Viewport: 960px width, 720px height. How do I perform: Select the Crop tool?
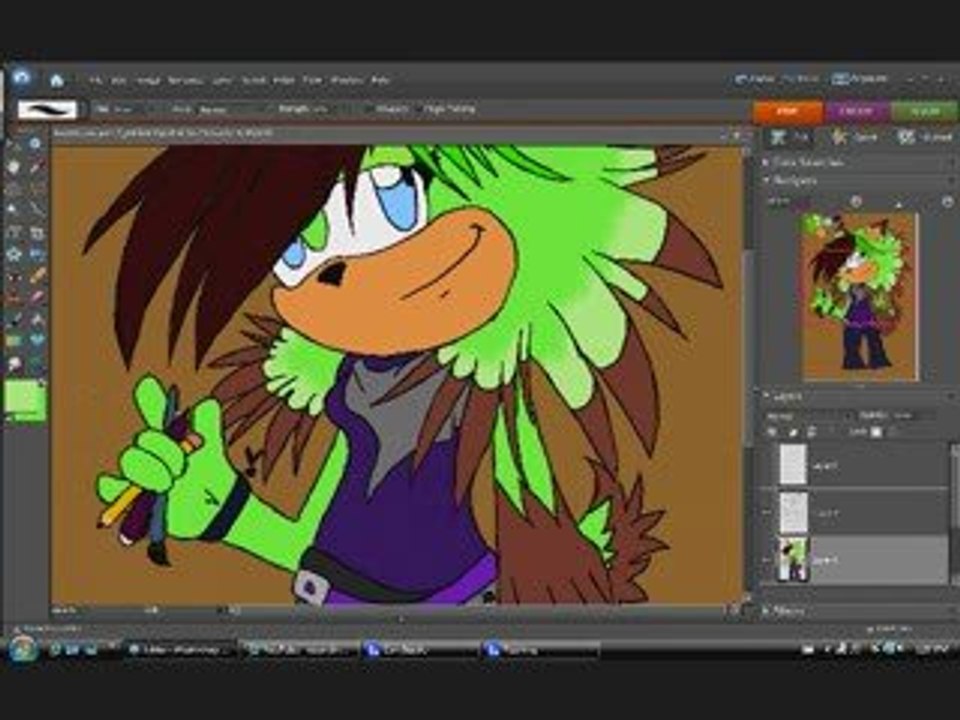tap(36, 232)
